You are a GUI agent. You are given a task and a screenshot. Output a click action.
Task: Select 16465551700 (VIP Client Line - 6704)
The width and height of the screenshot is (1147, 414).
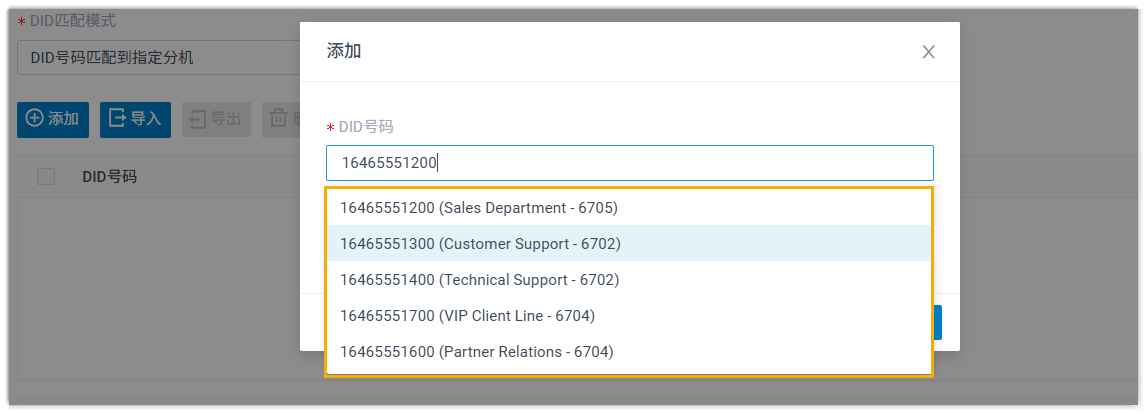point(467,316)
